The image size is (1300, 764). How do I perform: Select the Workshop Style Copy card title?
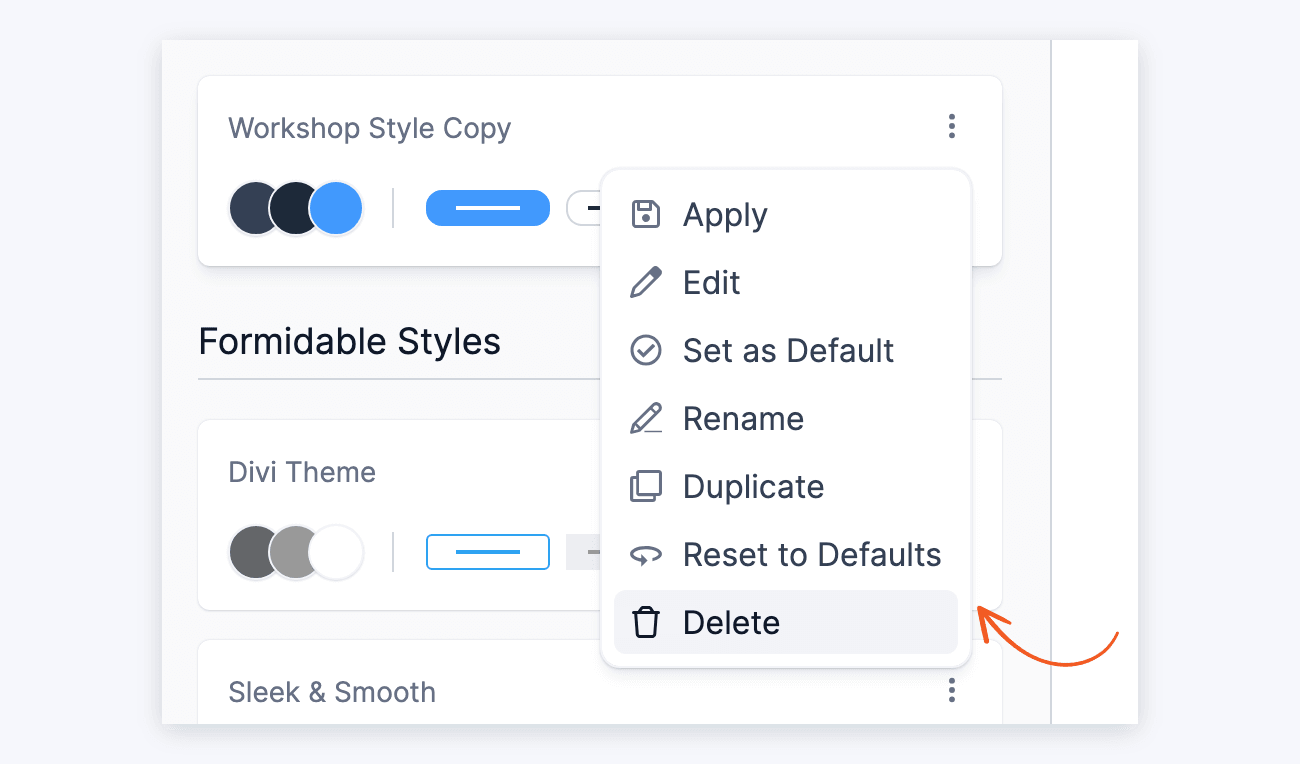pyautogui.click(x=370, y=129)
